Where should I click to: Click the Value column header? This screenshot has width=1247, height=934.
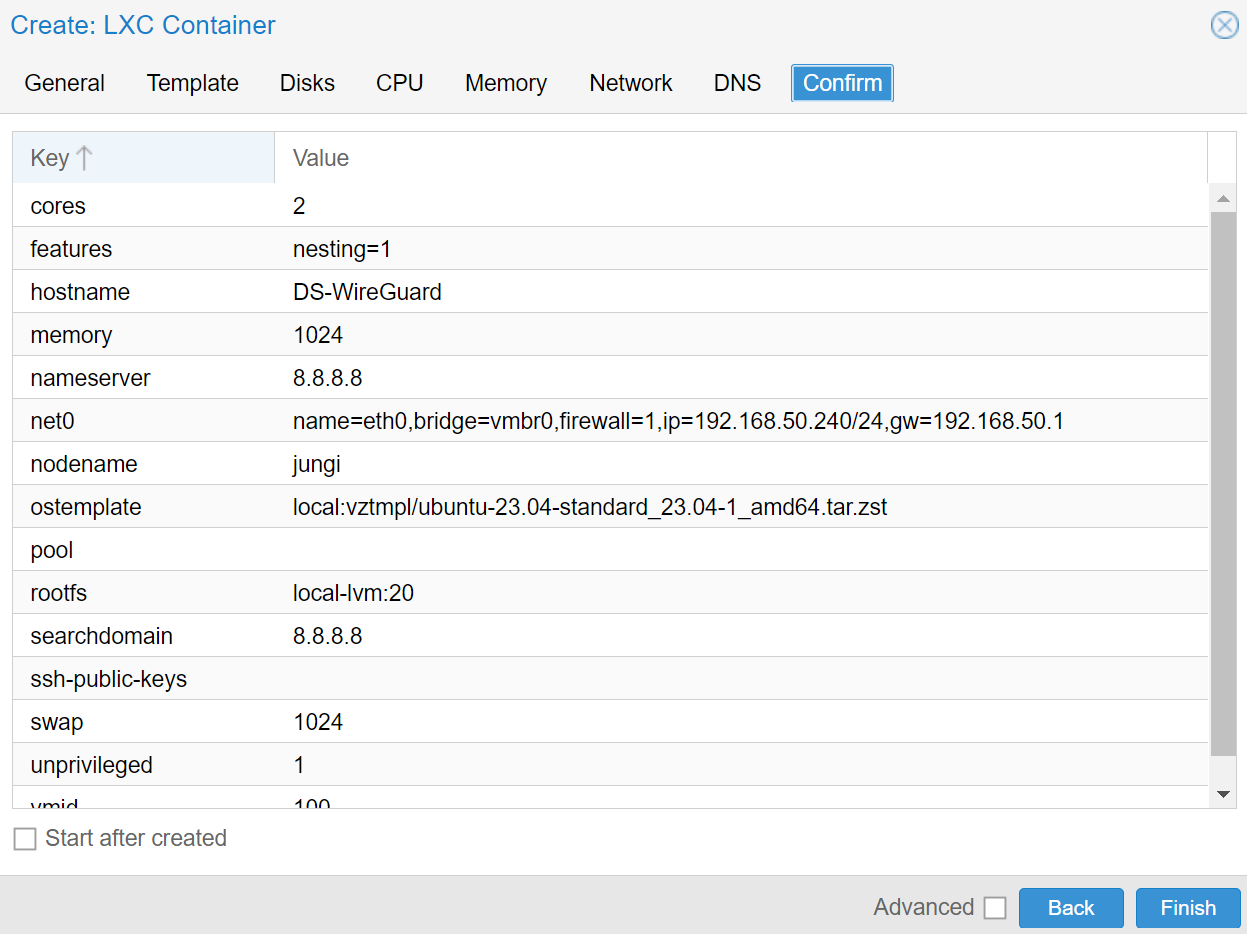(740, 158)
